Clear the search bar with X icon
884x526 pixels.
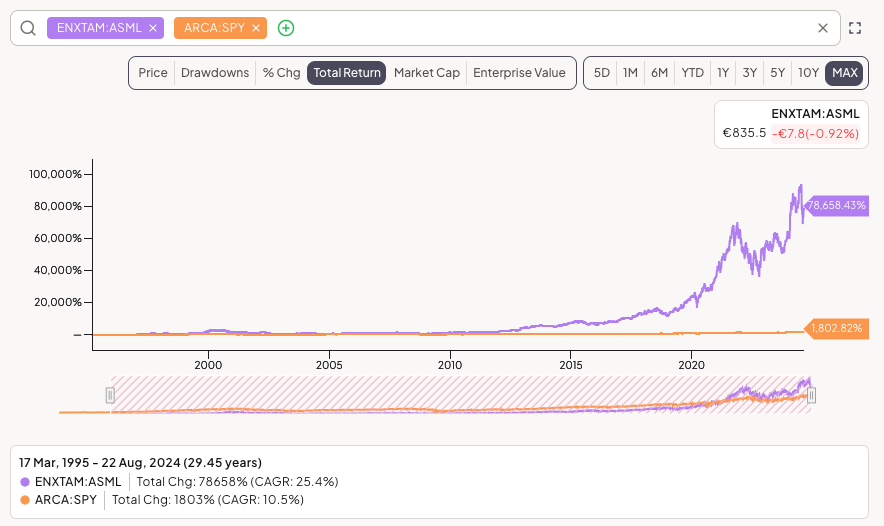click(823, 28)
